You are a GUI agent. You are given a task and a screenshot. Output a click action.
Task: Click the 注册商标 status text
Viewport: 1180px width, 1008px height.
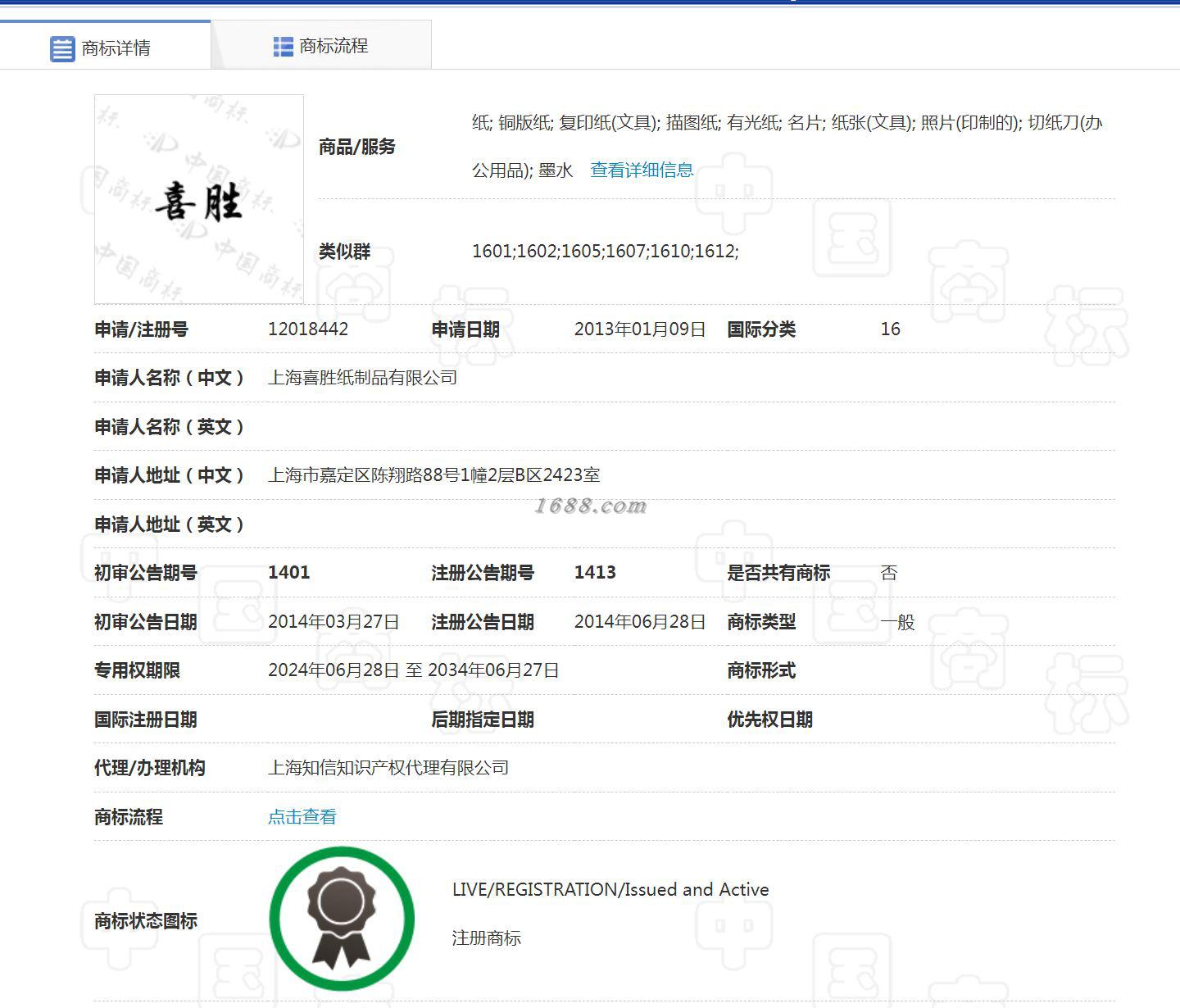(x=487, y=938)
